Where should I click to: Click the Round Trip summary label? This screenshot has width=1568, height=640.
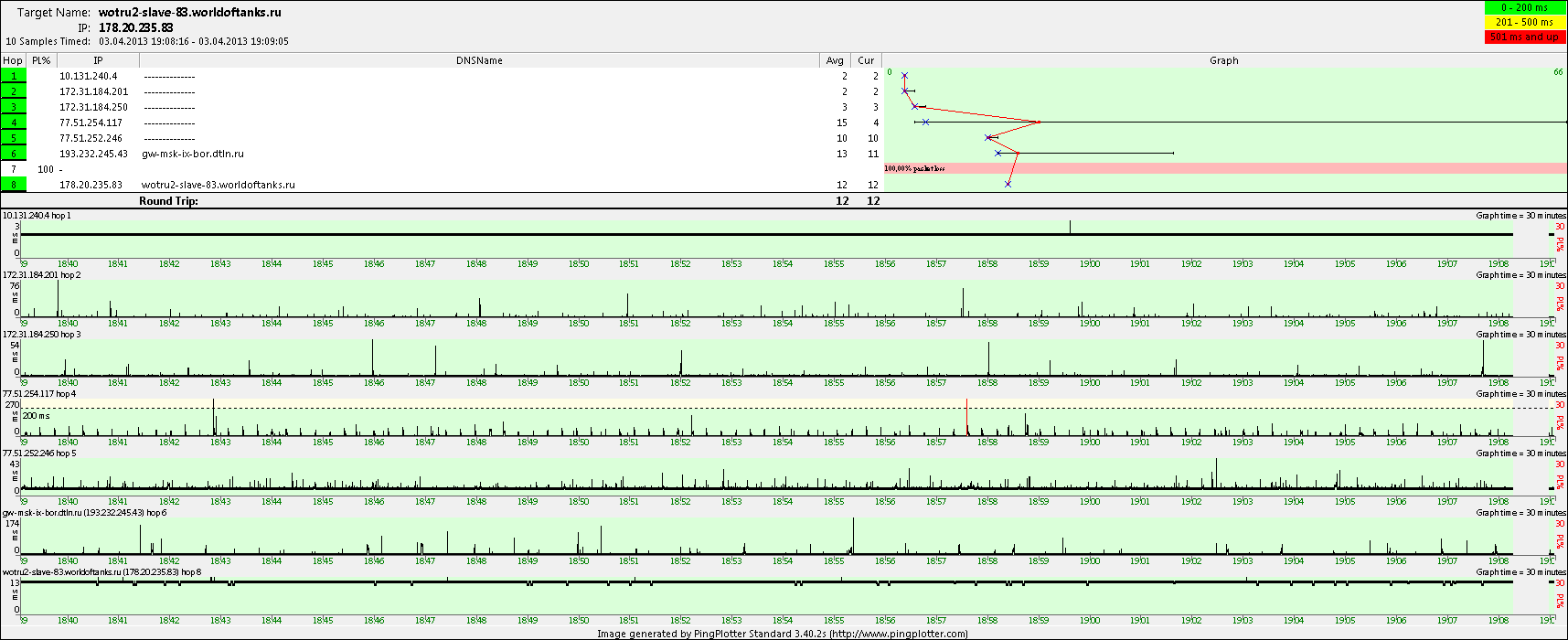pos(168,200)
